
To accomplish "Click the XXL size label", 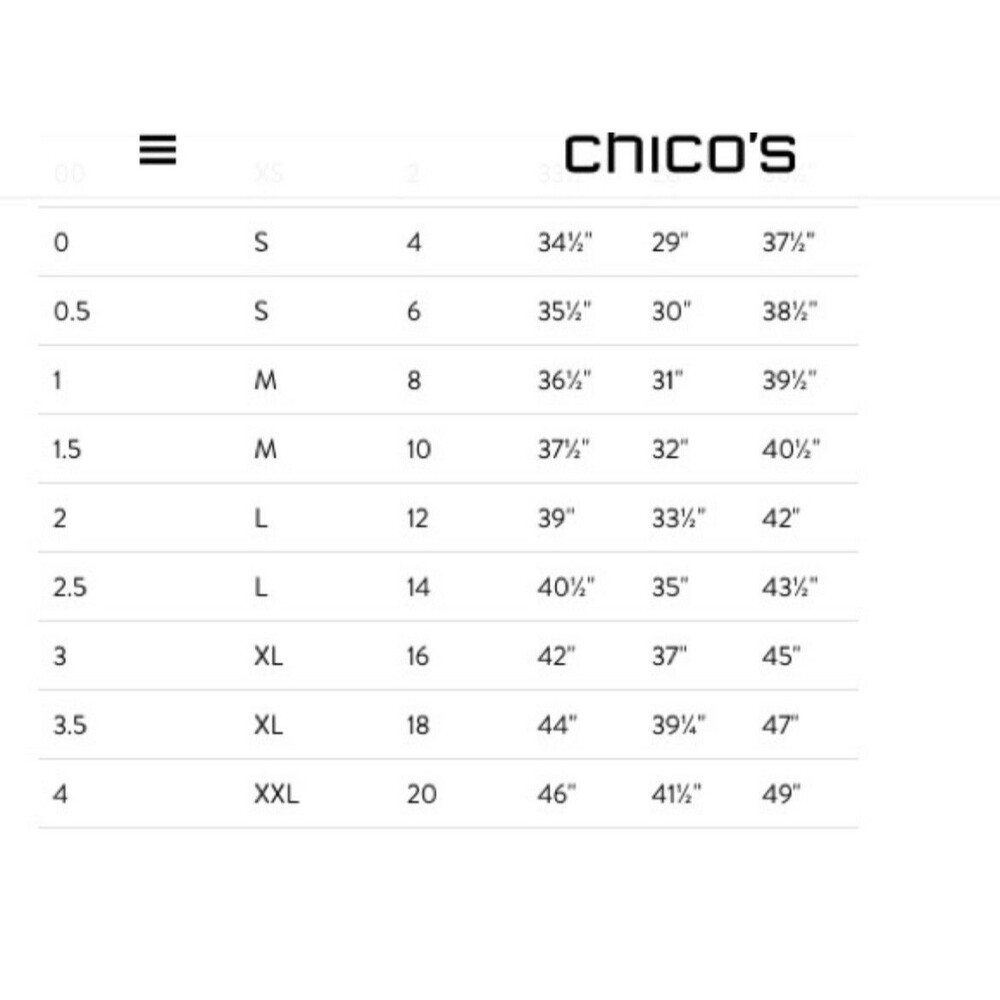I will (x=276, y=795).
